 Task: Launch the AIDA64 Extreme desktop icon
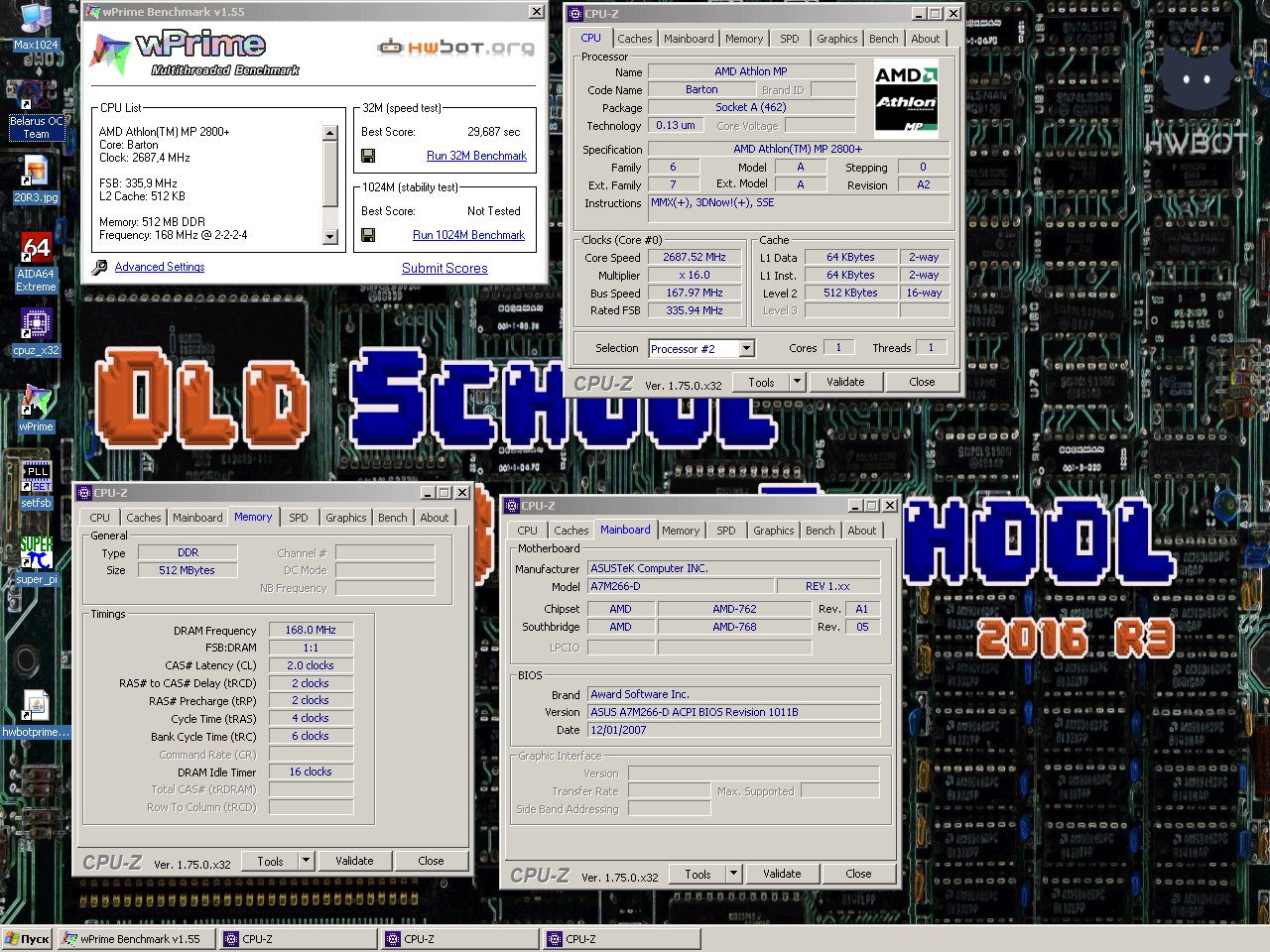pos(36,263)
